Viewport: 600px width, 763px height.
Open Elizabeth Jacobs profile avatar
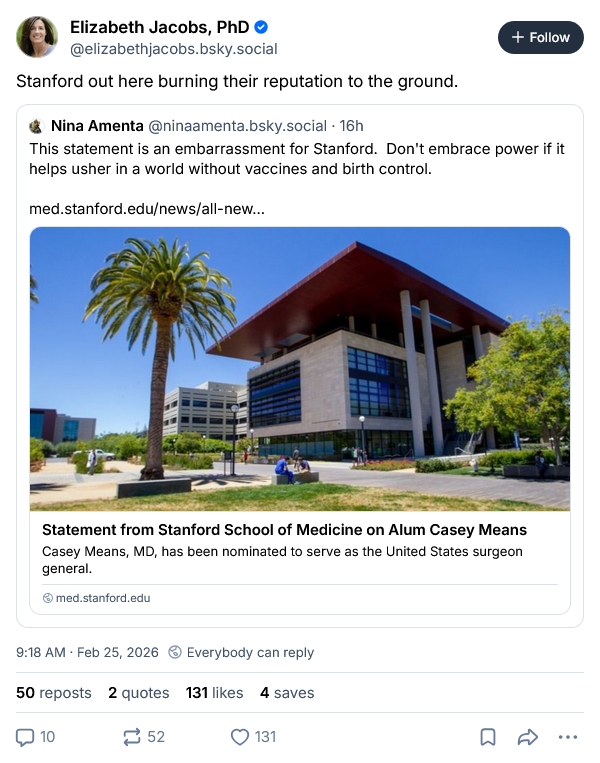(37, 37)
